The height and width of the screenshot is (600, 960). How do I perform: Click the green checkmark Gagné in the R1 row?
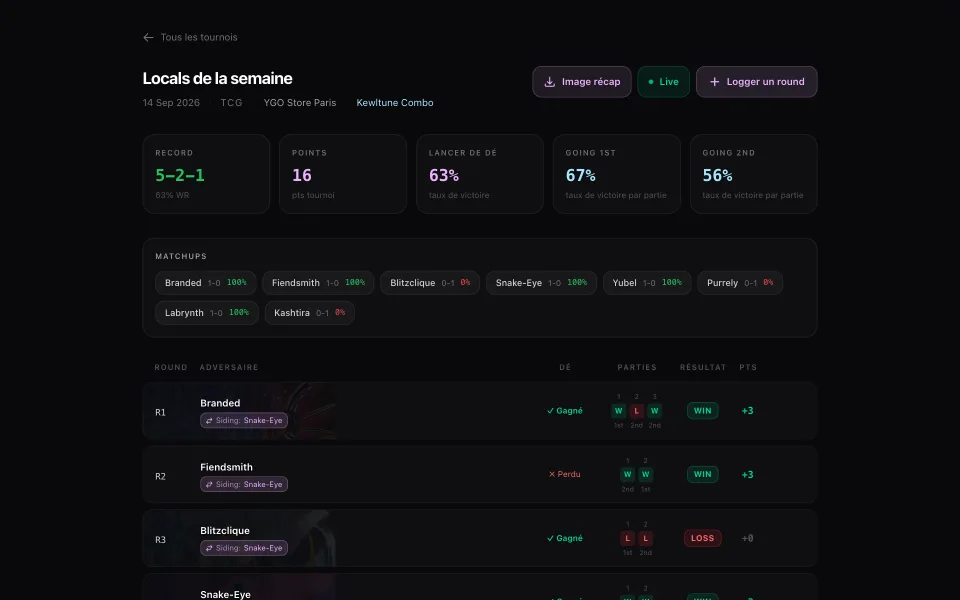coord(564,411)
